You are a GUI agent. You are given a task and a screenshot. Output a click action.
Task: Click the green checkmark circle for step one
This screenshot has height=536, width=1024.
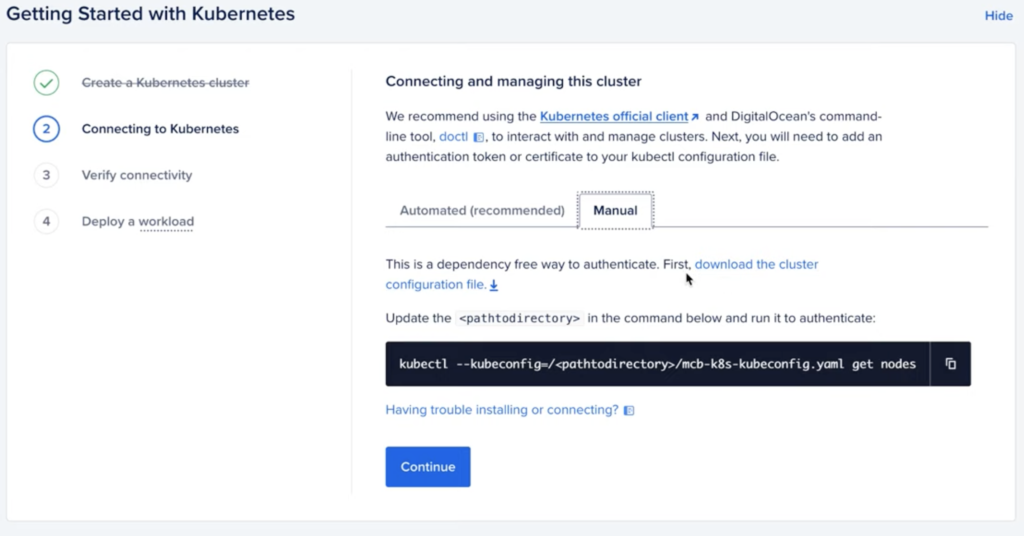(x=46, y=83)
